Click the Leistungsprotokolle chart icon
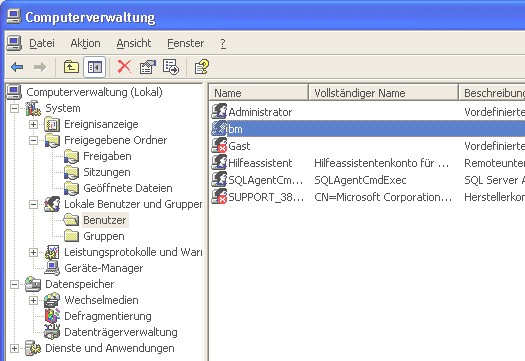This screenshot has height=361, width=525. (x=52, y=252)
